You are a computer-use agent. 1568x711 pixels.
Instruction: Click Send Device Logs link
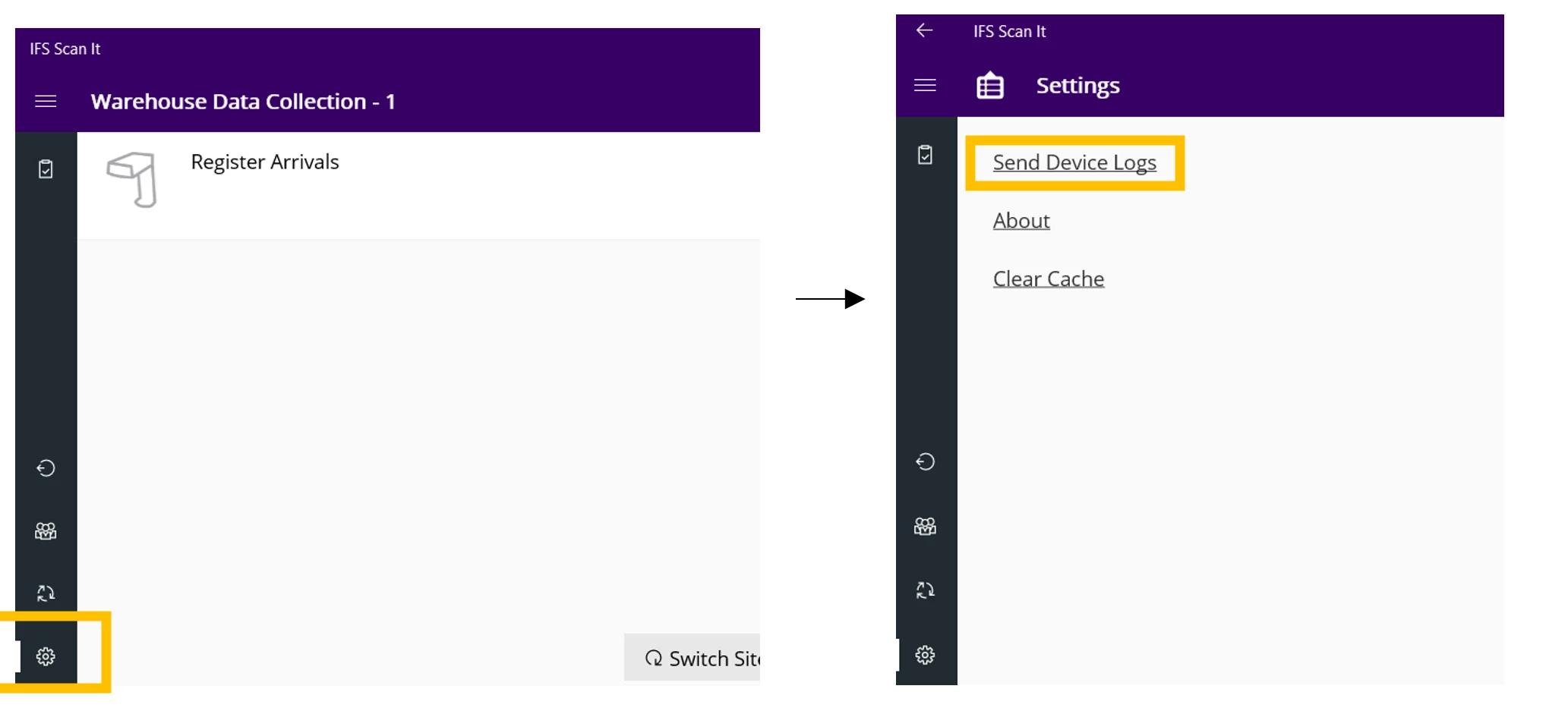point(1074,162)
